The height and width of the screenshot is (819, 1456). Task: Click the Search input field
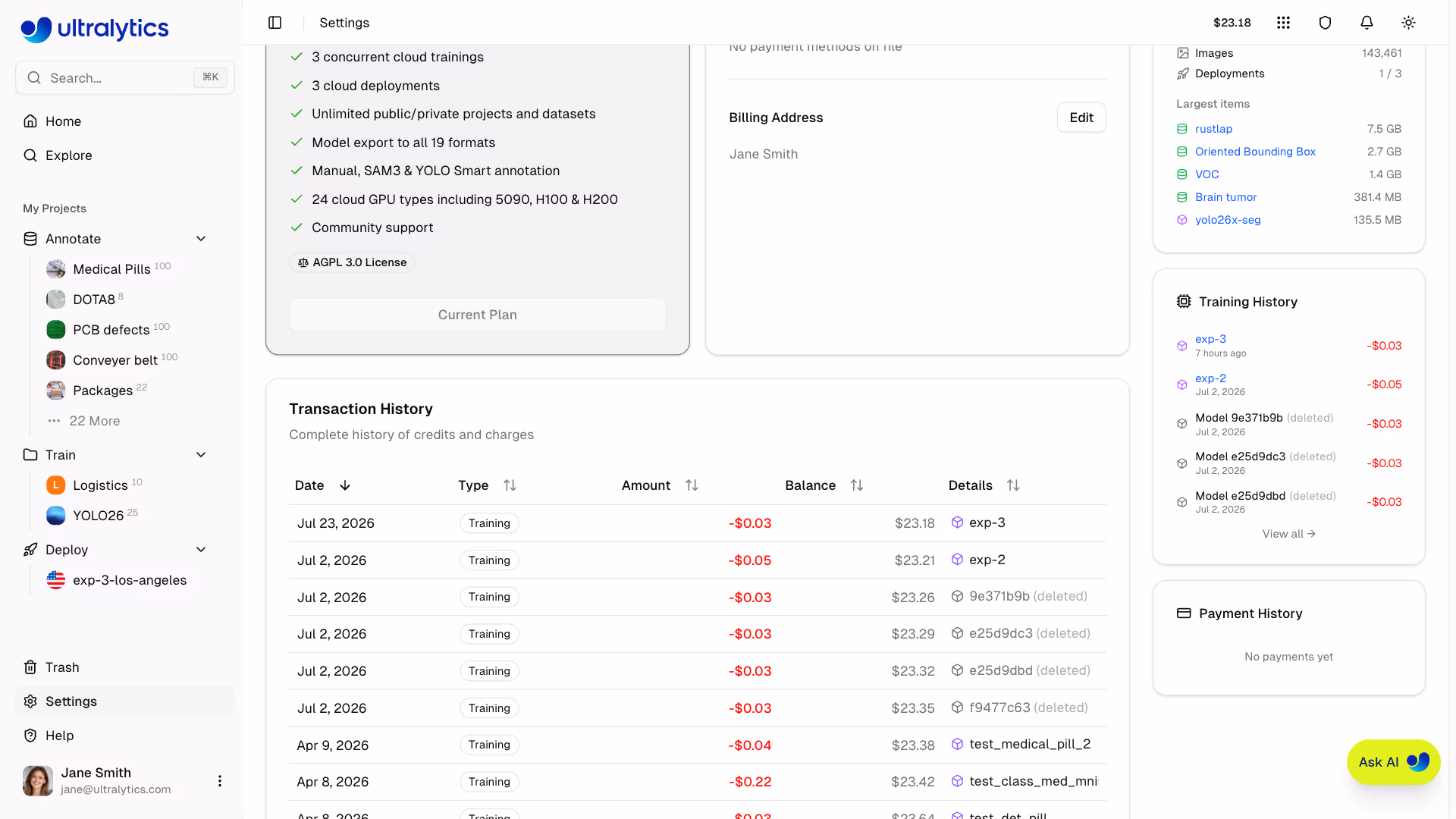pyautogui.click(x=125, y=78)
